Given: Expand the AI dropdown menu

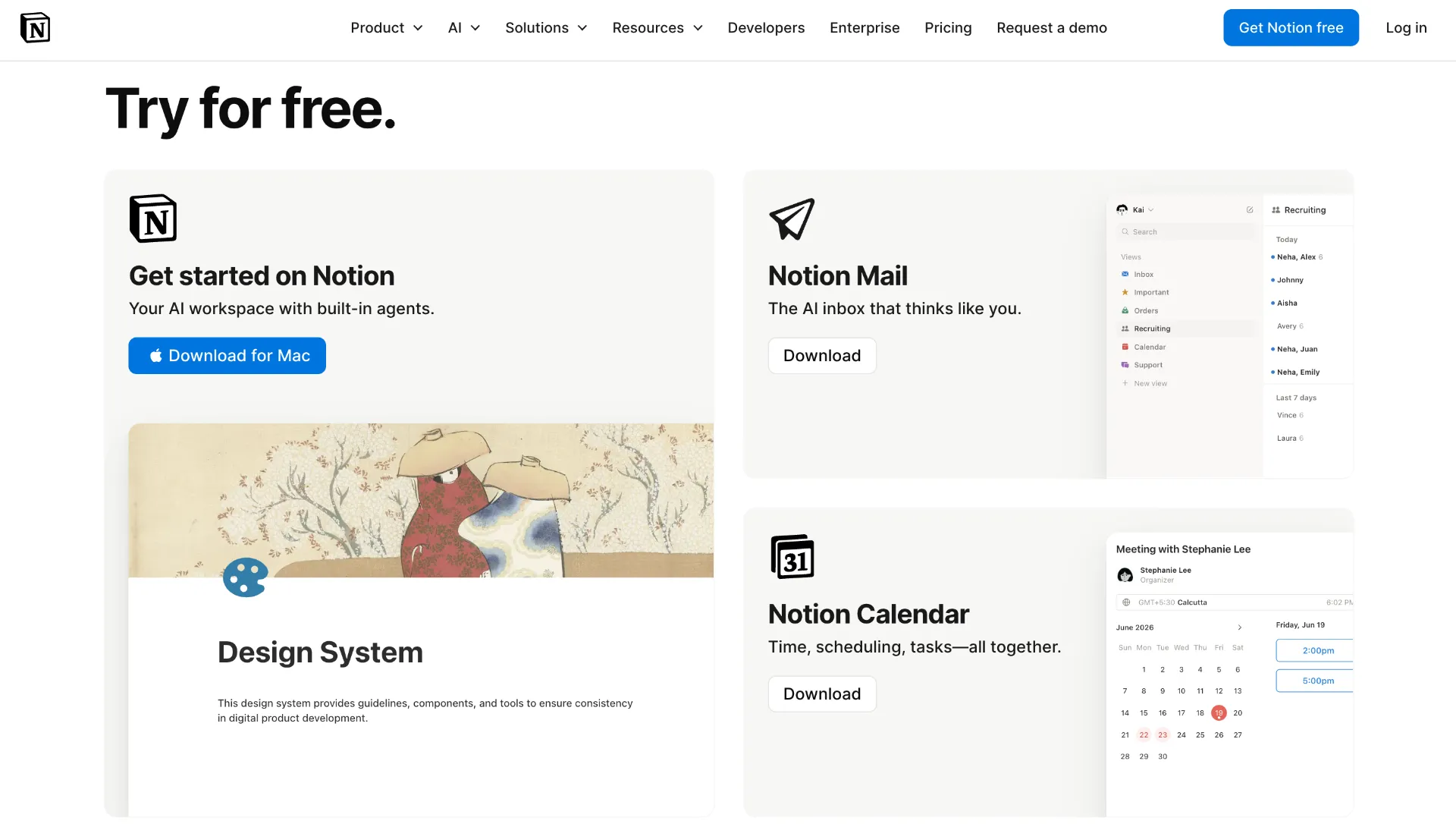Looking at the screenshot, I should point(464,28).
